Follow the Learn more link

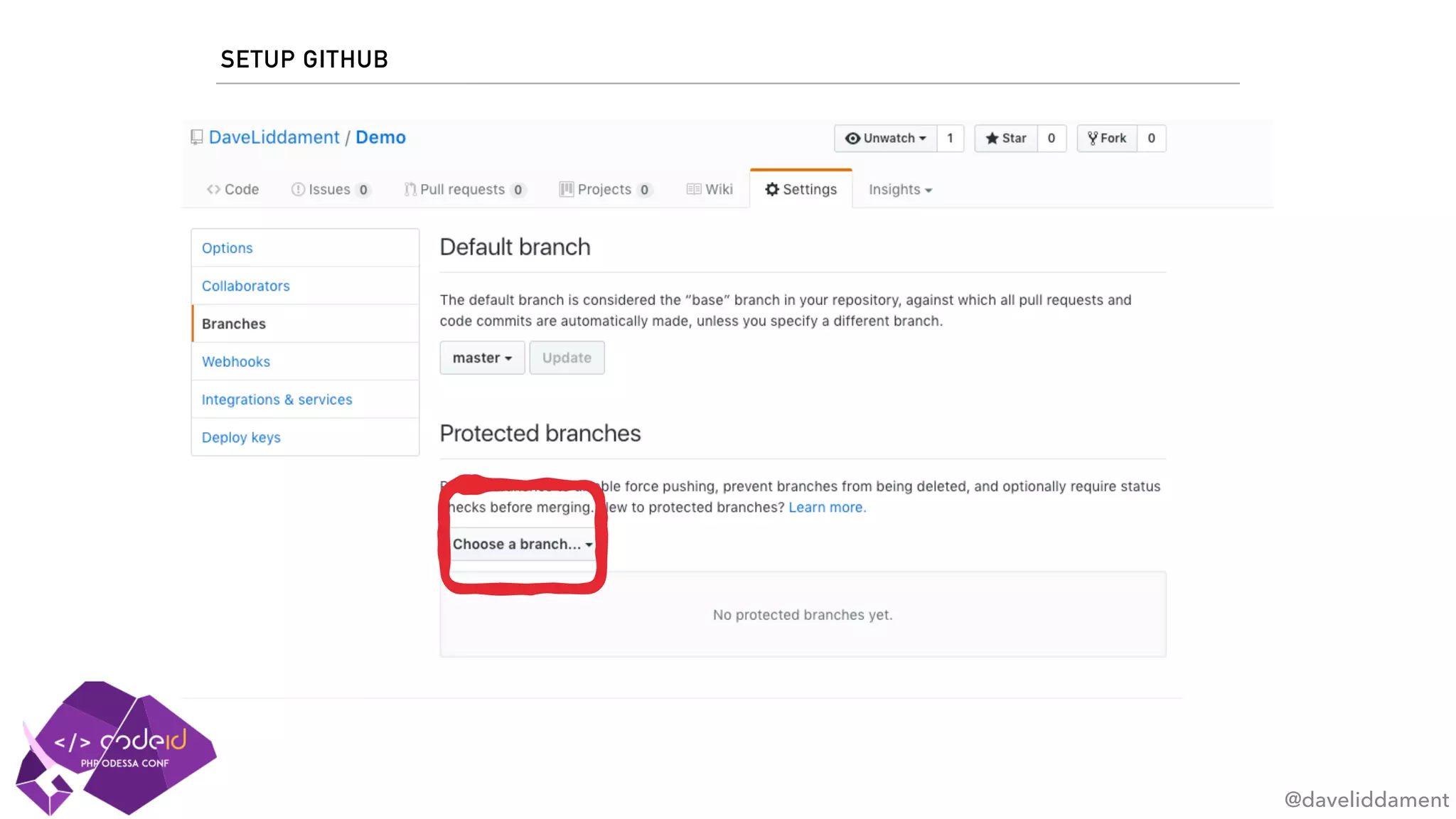click(x=827, y=507)
